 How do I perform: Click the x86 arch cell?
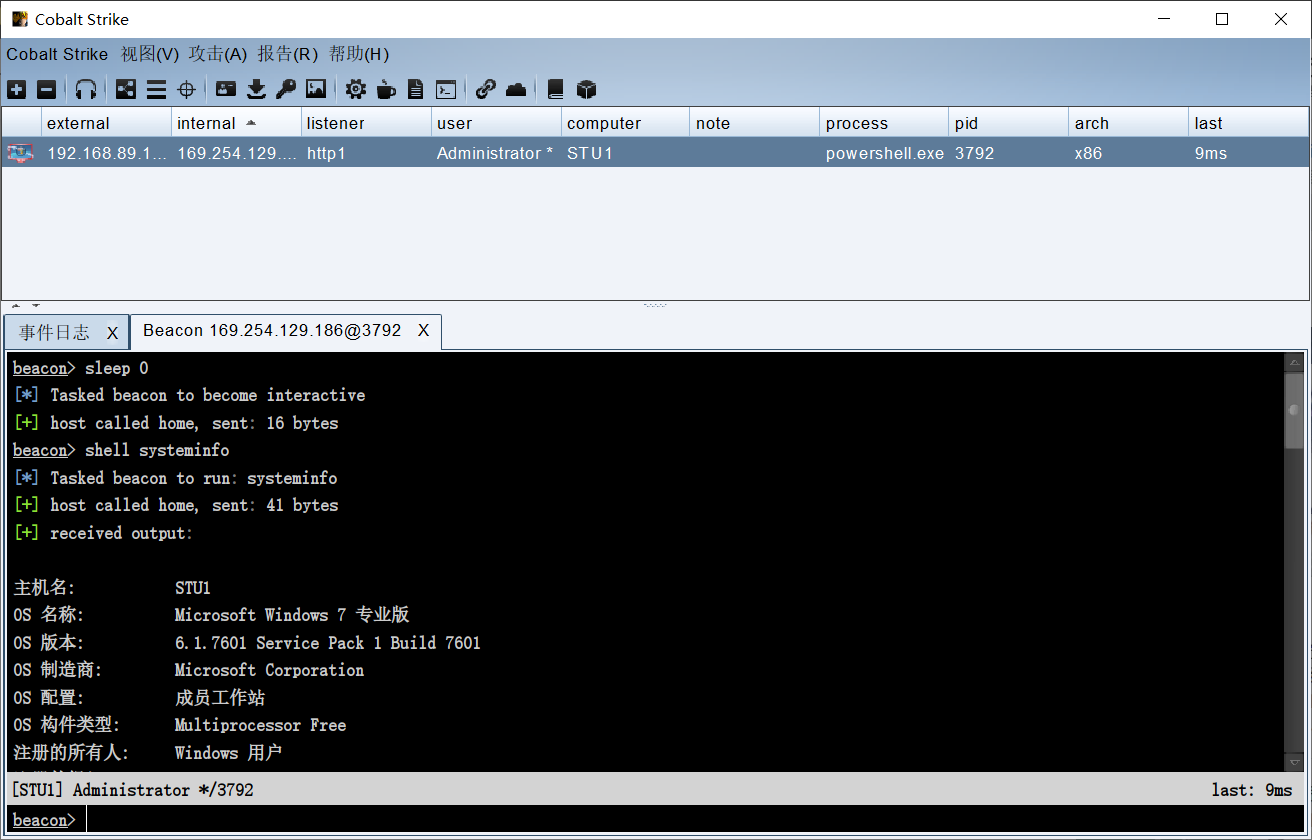coord(1128,153)
